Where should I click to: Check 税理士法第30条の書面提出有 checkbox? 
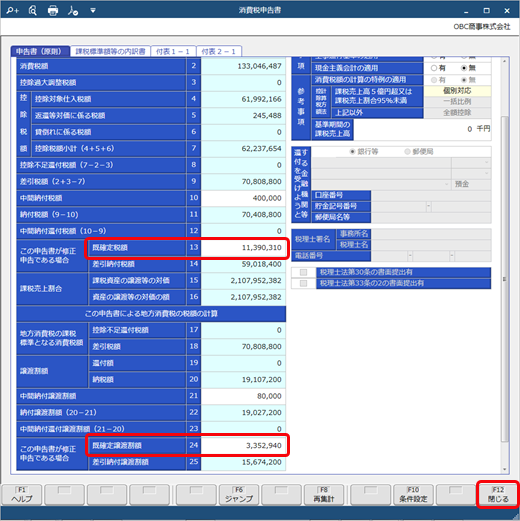pyautogui.click(x=303, y=272)
